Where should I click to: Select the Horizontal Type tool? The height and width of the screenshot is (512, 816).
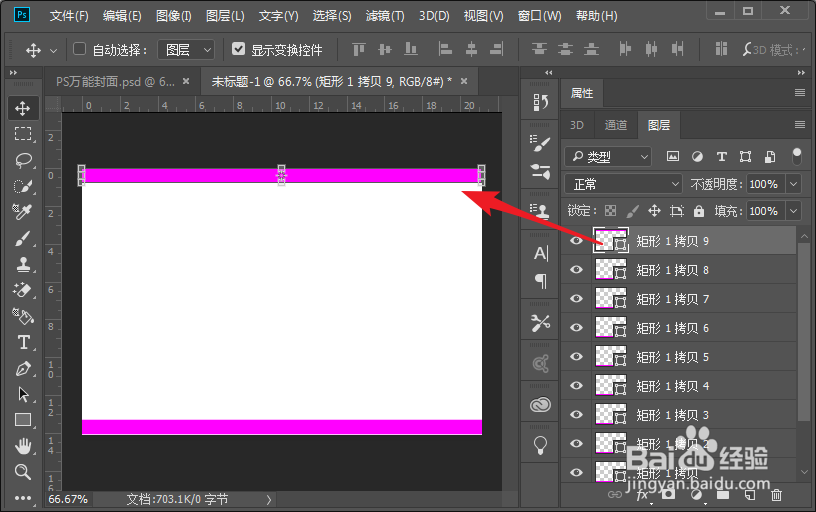pos(22,342)
